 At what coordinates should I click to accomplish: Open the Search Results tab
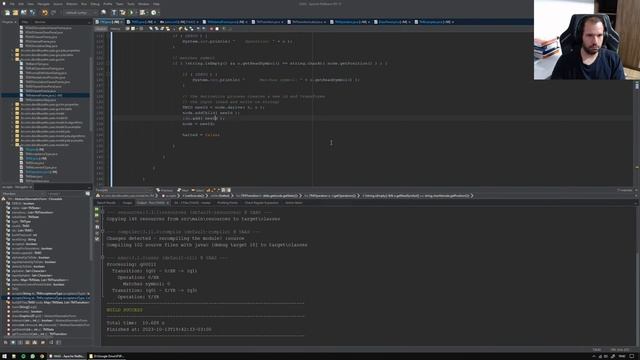(x=107, y=203)
